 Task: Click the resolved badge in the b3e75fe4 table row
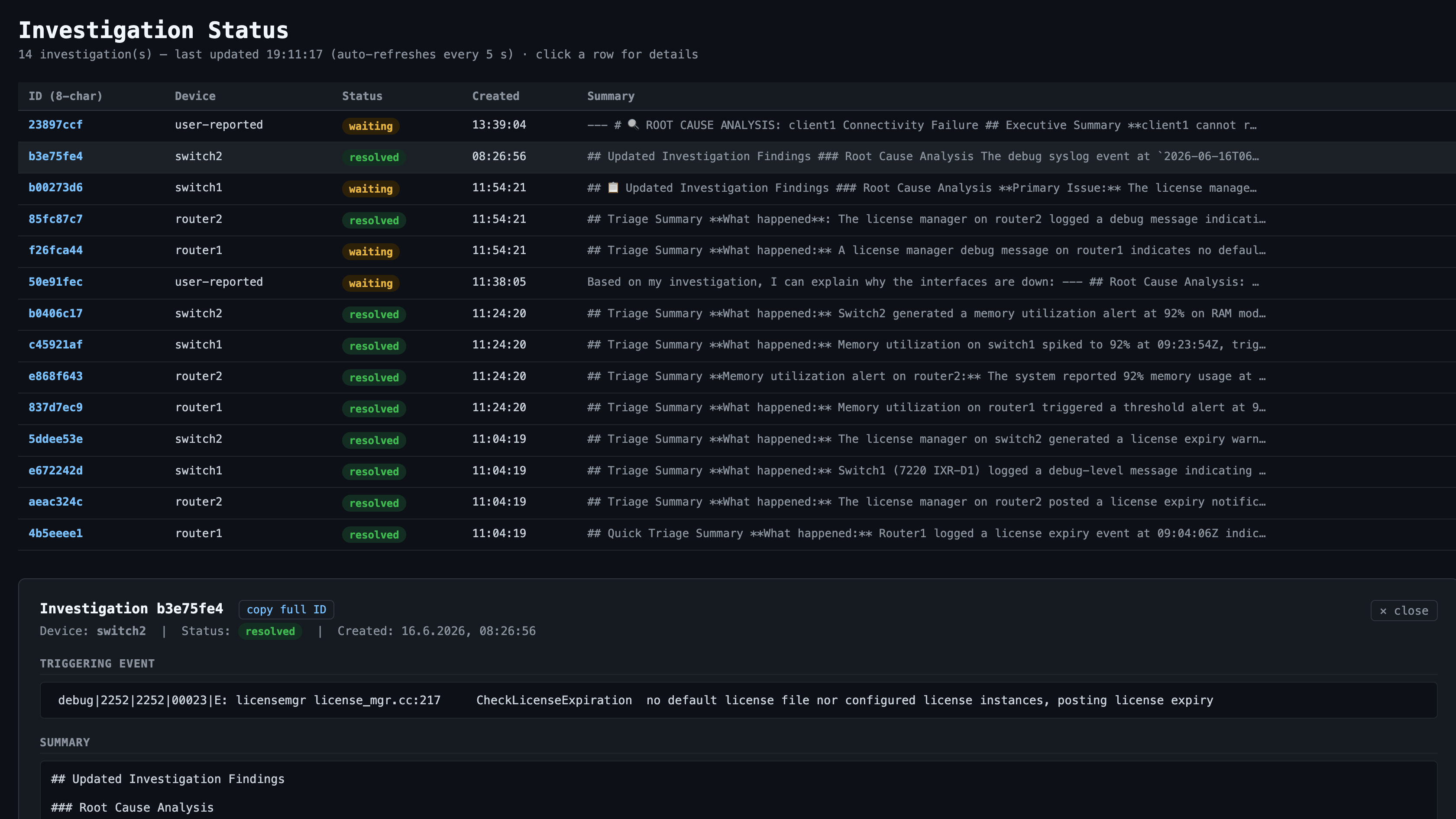374,157
